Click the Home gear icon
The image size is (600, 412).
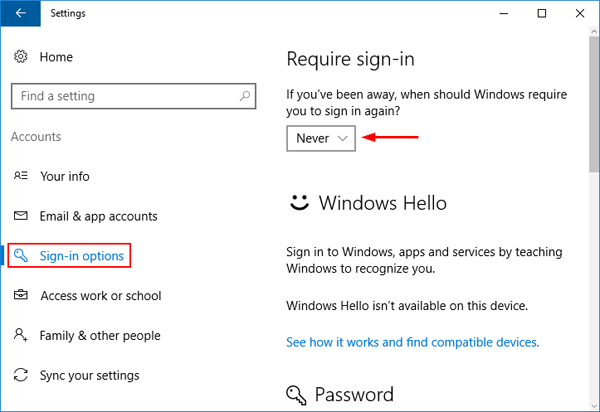pos(21,57)
